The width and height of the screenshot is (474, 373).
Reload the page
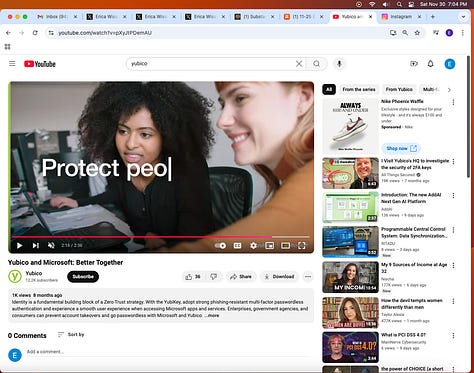[x=35, y=33]
